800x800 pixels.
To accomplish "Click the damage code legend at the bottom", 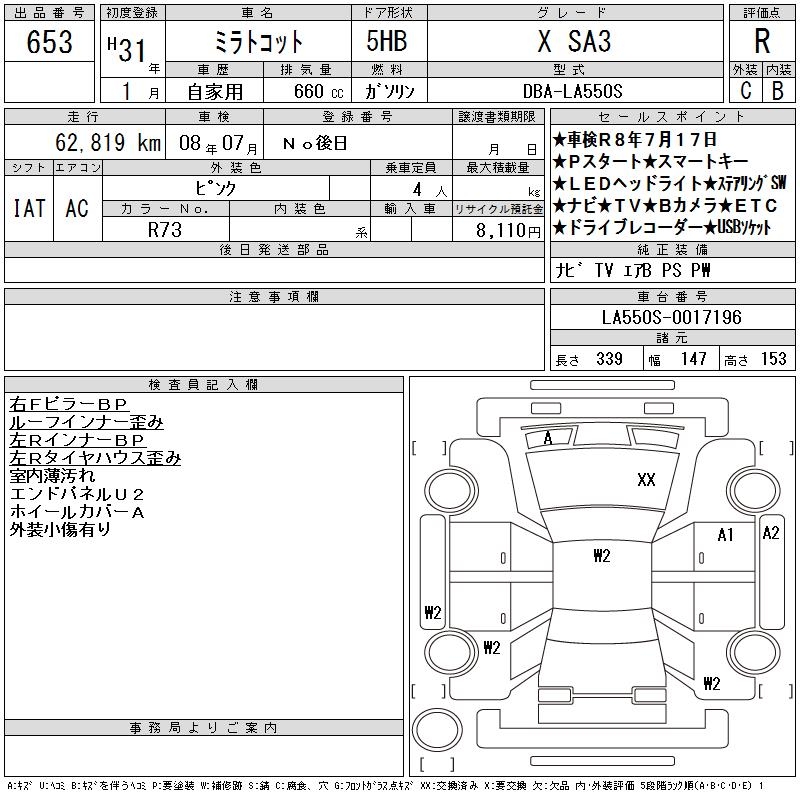I will click(x=386, y=786).
